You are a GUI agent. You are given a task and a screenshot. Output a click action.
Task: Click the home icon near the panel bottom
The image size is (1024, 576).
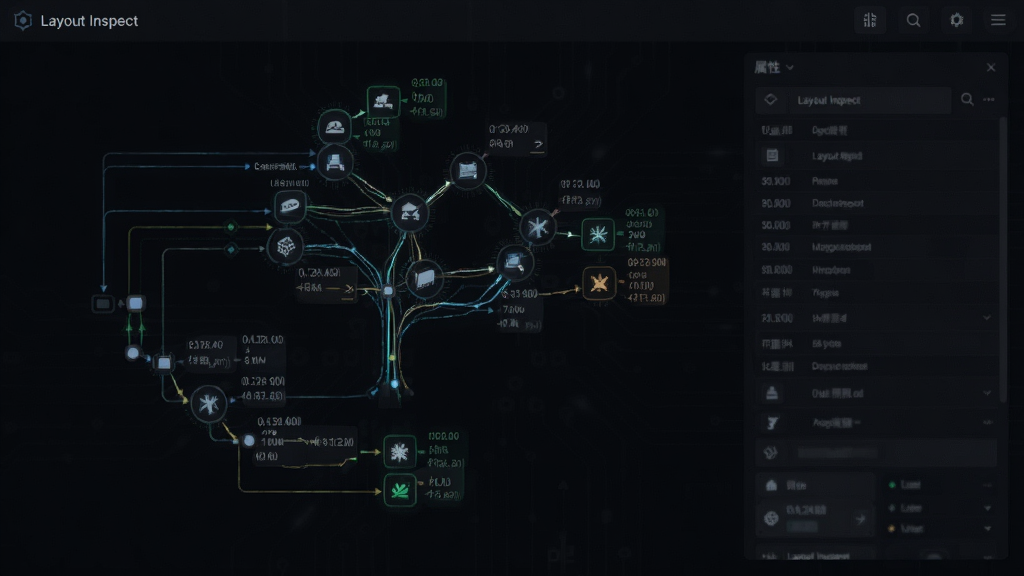click(771, 485)
